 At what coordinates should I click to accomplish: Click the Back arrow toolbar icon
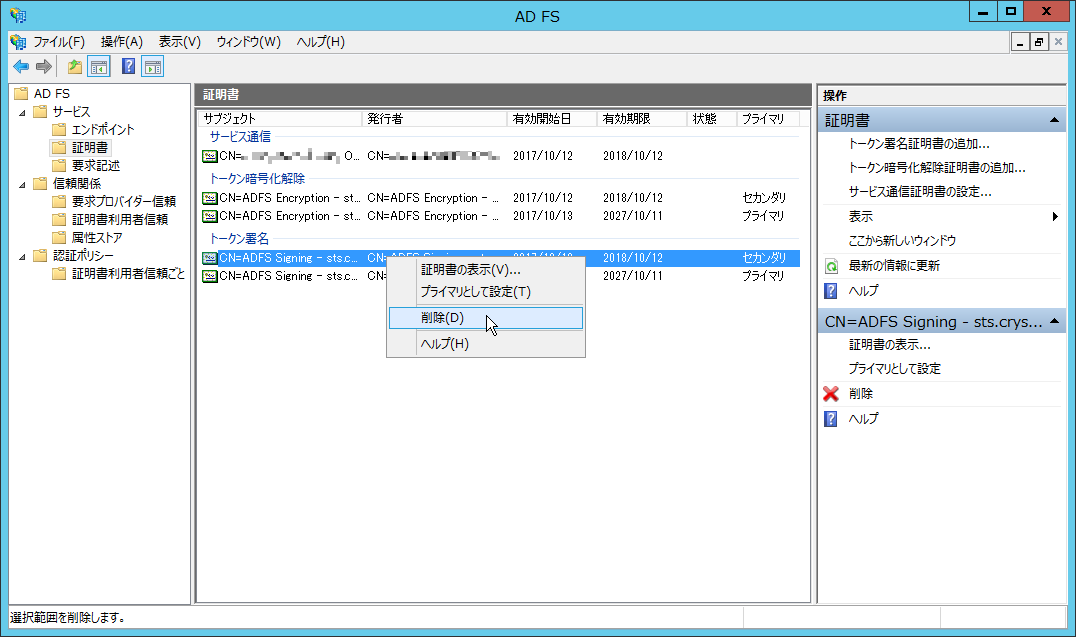[21, 67]
